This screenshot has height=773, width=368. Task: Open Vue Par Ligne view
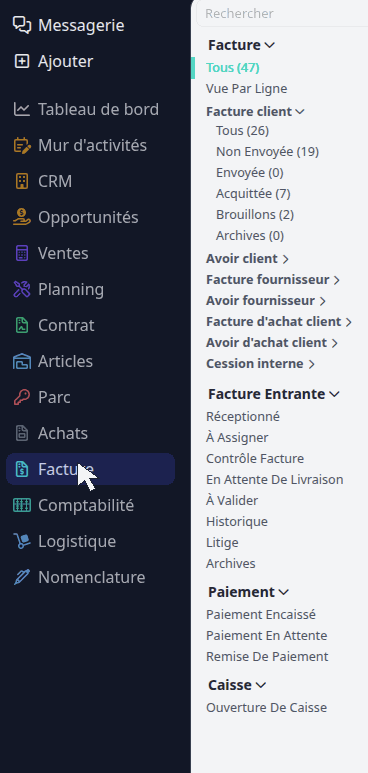[x=247, y=89]
